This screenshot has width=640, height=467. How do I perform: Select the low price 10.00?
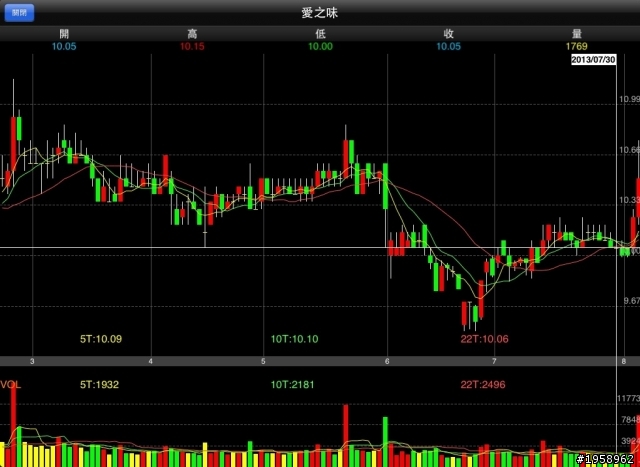click(x=320, y=46)
